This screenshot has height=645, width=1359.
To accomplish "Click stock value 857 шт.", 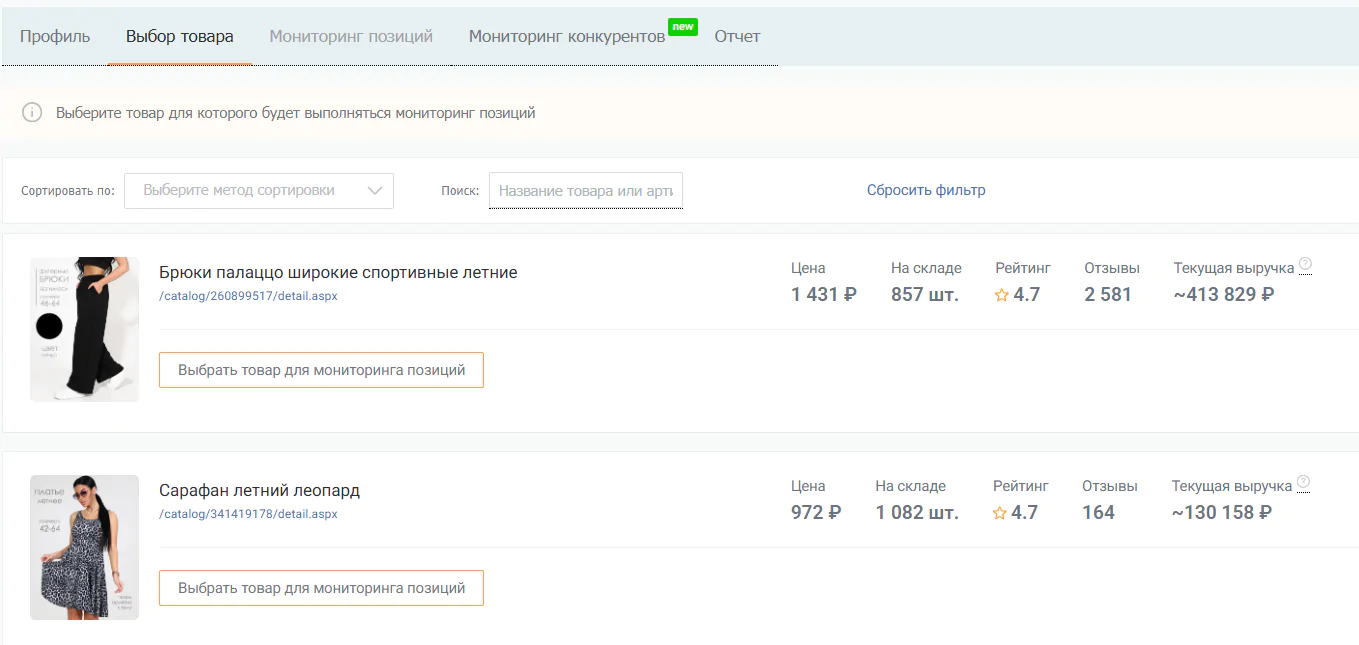I will (925, 294).
